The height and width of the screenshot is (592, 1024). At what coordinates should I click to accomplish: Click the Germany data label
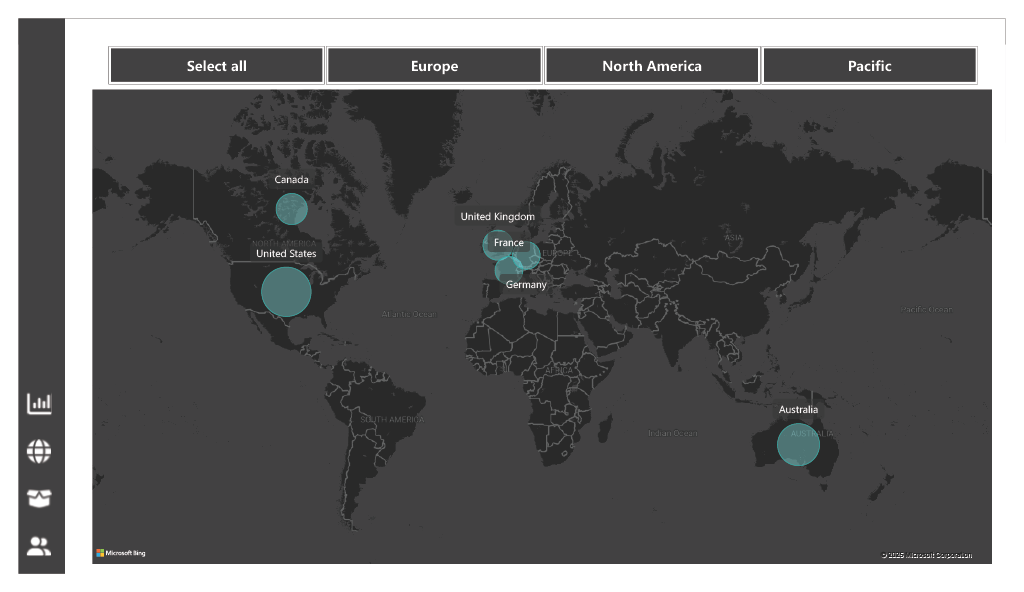[526, 285]
